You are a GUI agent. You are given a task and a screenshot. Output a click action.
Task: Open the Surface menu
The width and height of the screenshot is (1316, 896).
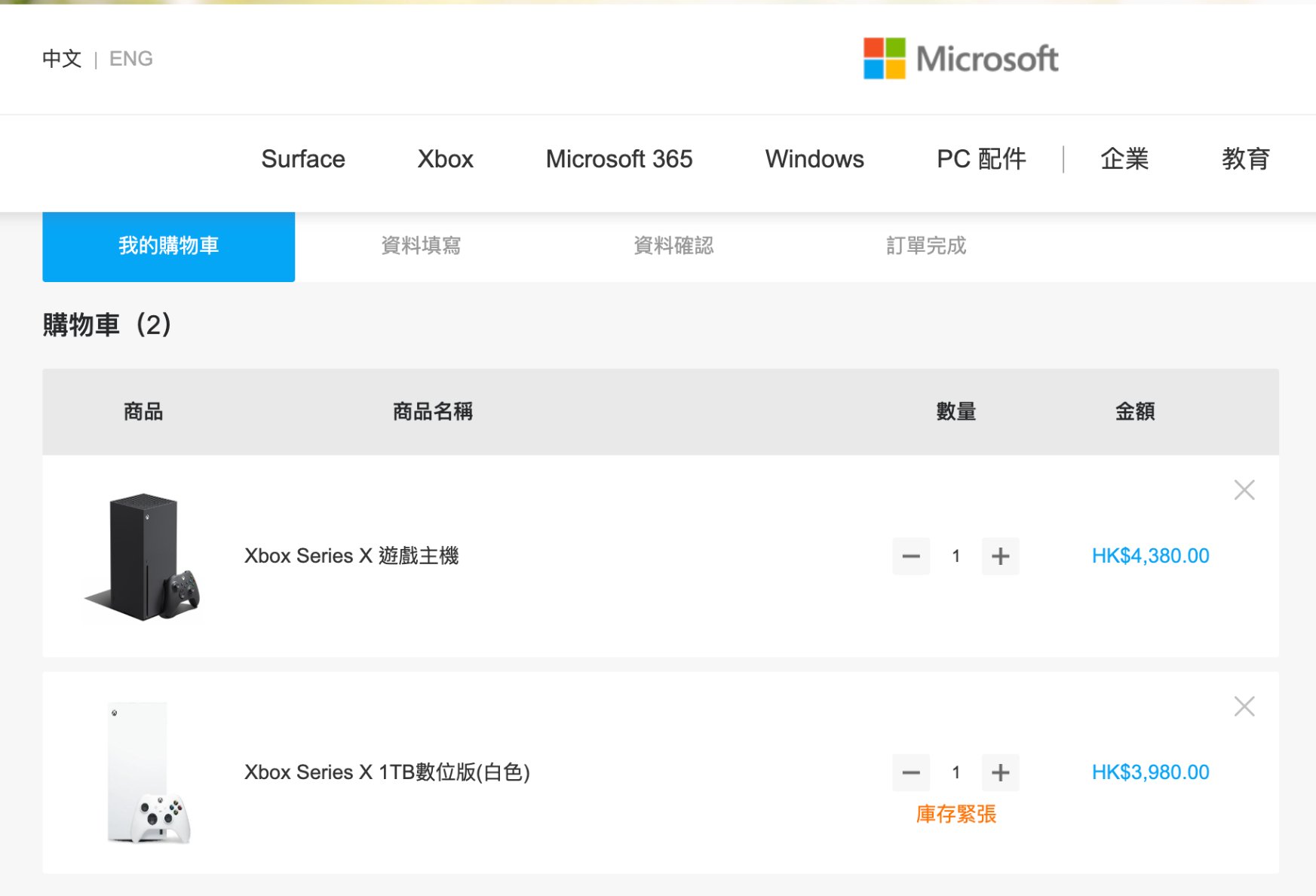coord(303,159)
